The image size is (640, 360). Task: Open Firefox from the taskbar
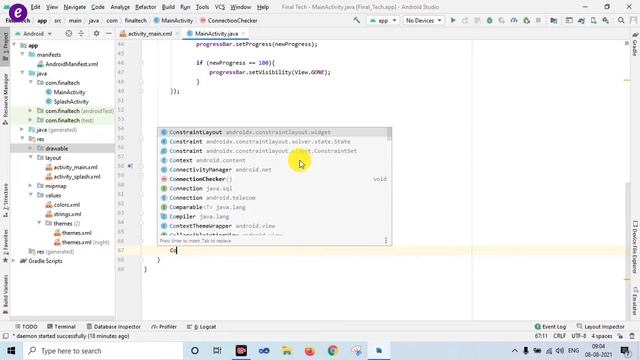(310, 351)
